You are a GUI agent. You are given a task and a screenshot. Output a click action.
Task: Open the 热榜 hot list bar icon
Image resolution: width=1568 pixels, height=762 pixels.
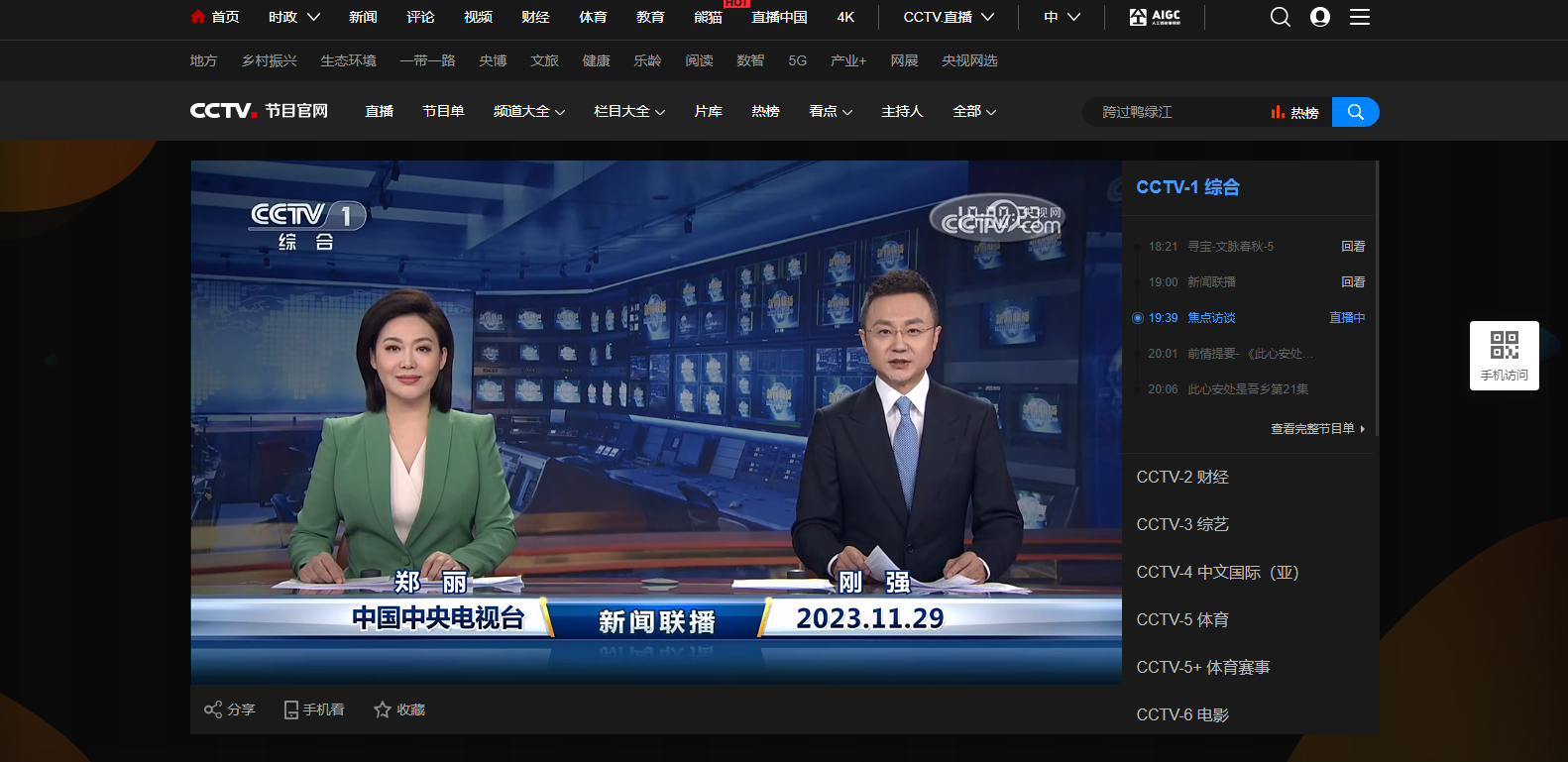click(x=1278, y=112)
